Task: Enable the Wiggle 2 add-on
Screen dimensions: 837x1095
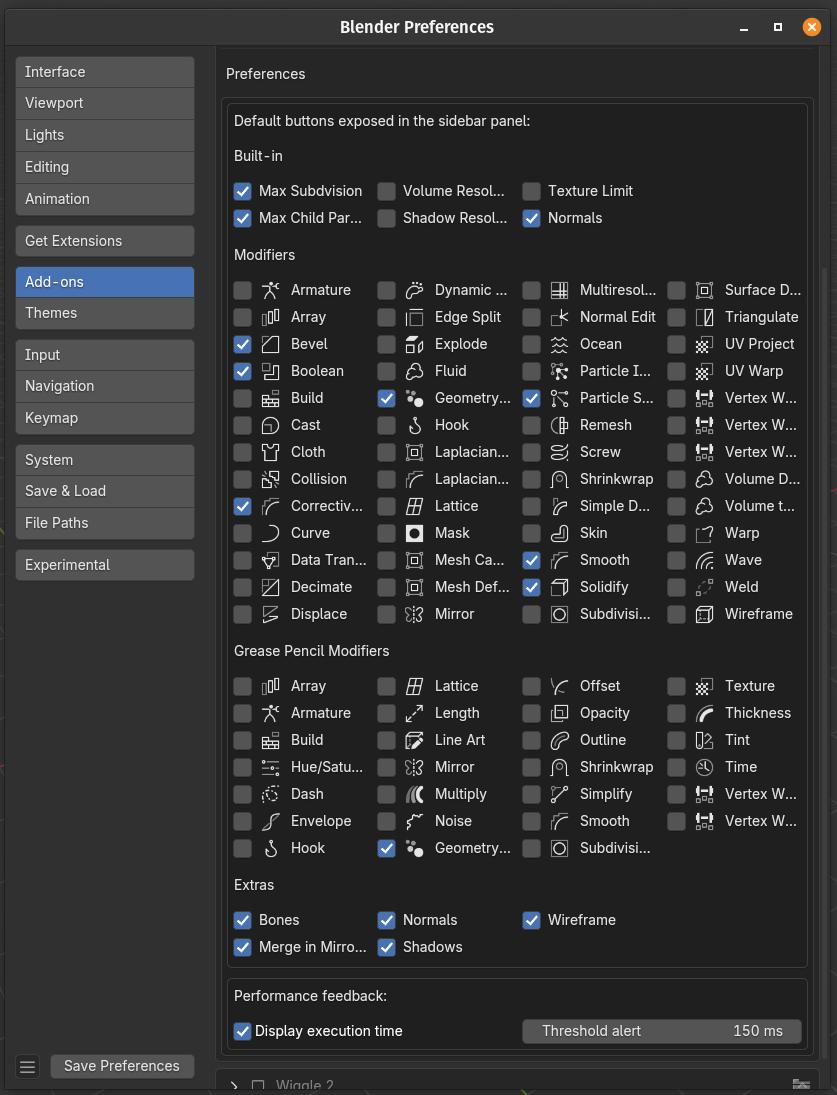Action: click(257, 1085)
